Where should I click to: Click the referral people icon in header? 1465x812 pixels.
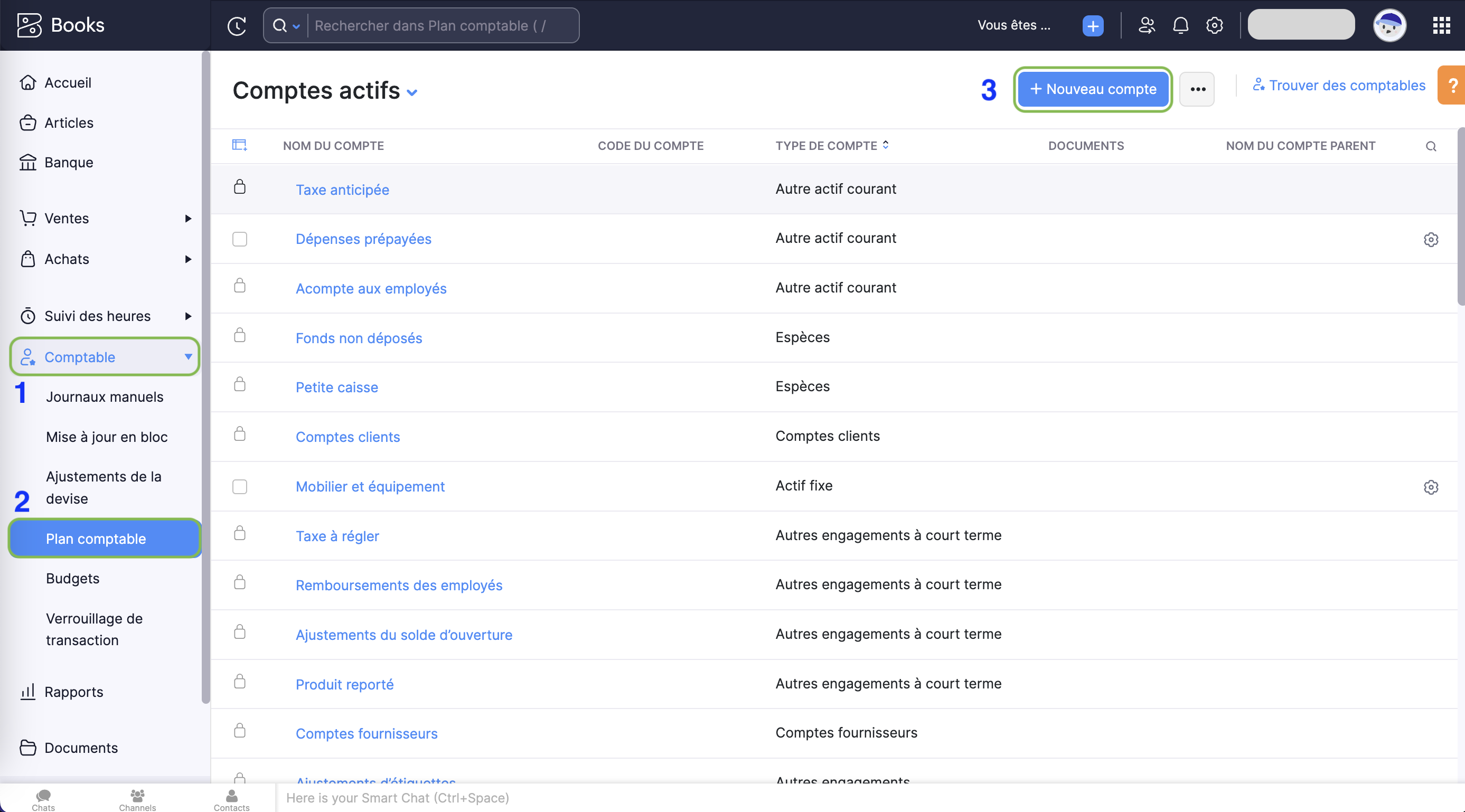tap(1147, 25)
